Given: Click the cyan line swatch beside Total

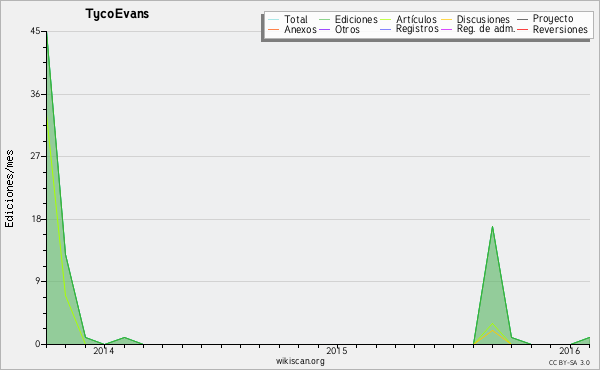Looking at the screenshot, I should tap(274, 20).
